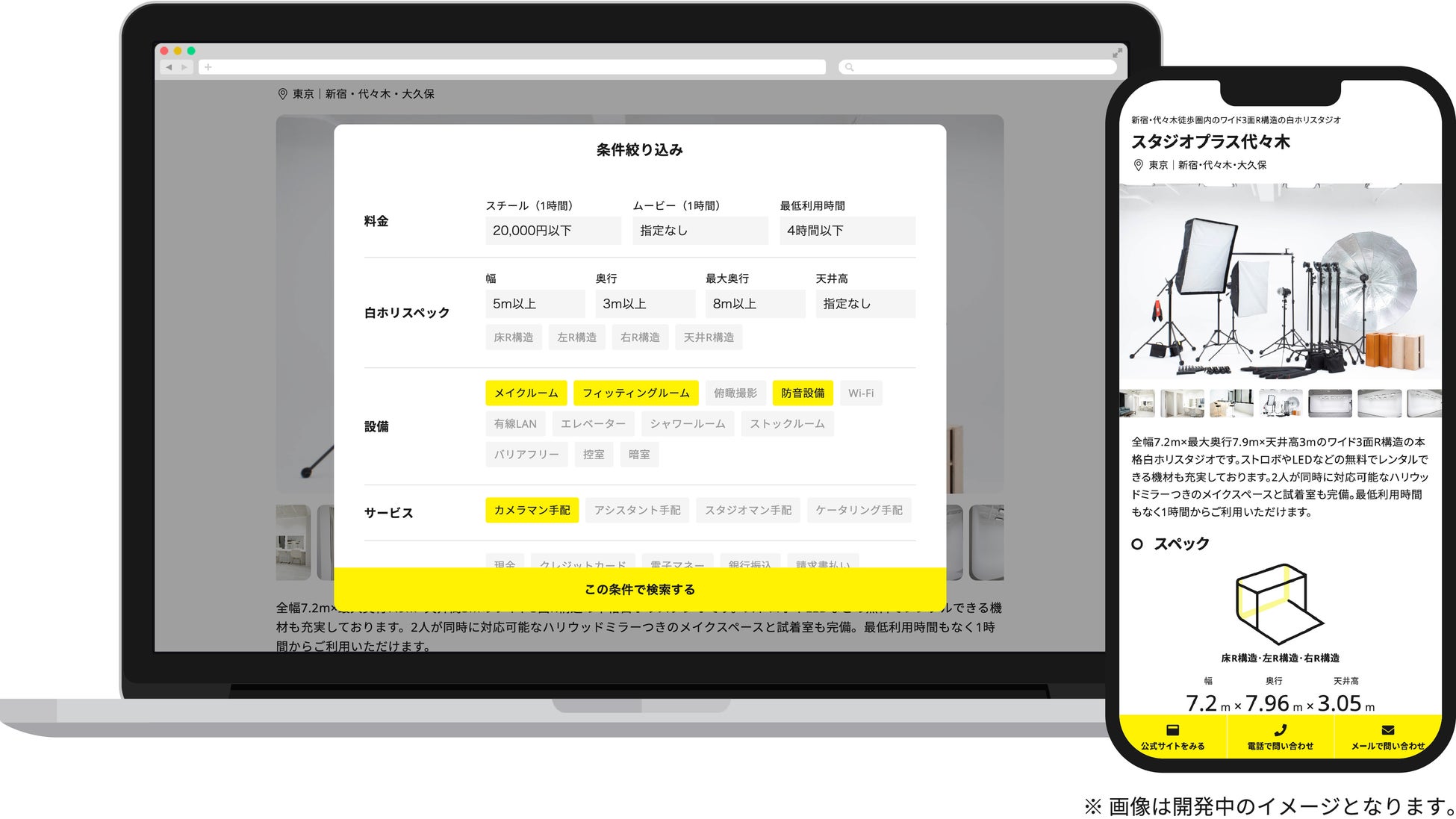
Task: Open the 幅 dropdown set to 5m以上
Action: coord(535,304)
